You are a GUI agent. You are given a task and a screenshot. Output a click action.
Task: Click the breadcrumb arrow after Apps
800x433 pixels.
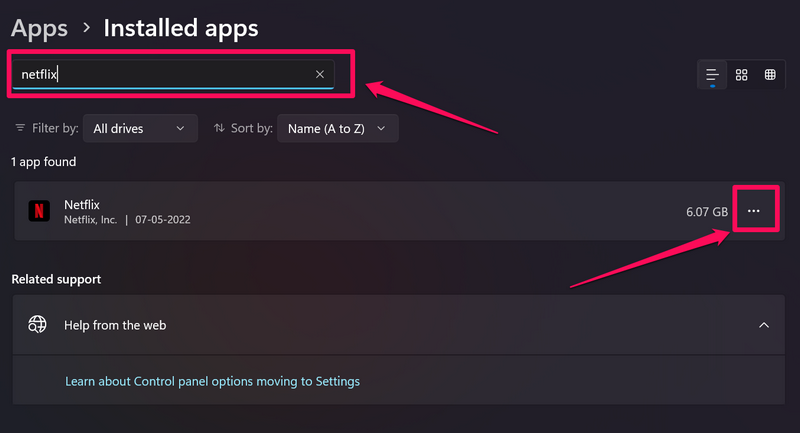coord(86,28)
